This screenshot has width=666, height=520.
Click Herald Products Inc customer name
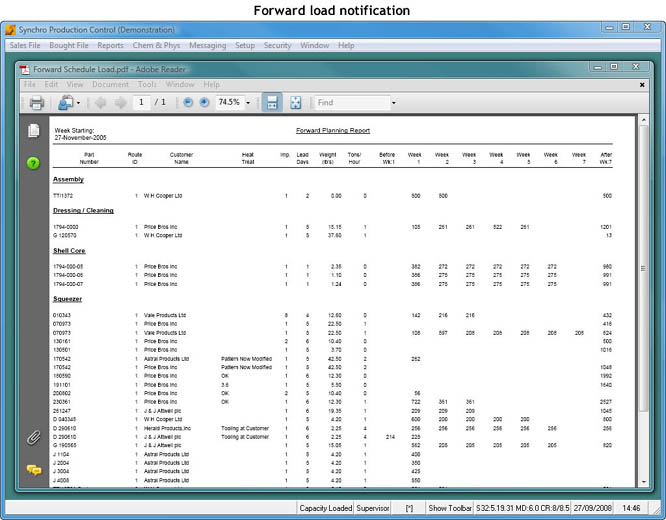pyautogui.click(x=167, y=428)
